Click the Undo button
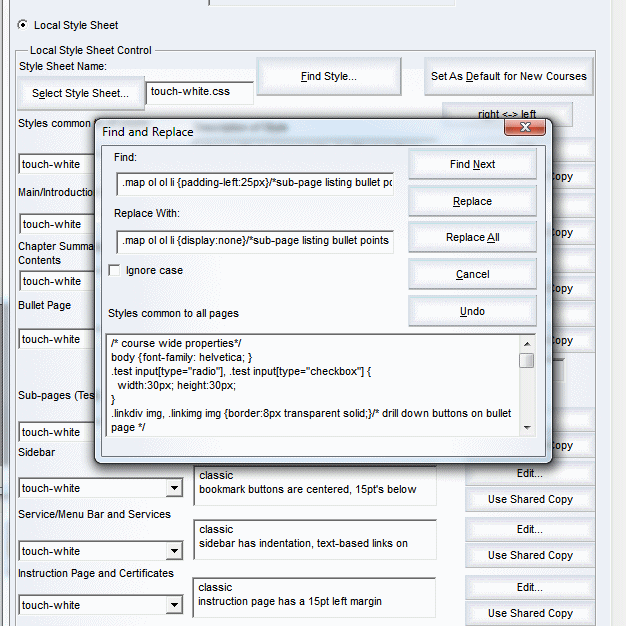Image resolution: width=626 pixels, height=626 pixels. coord(472,311)
